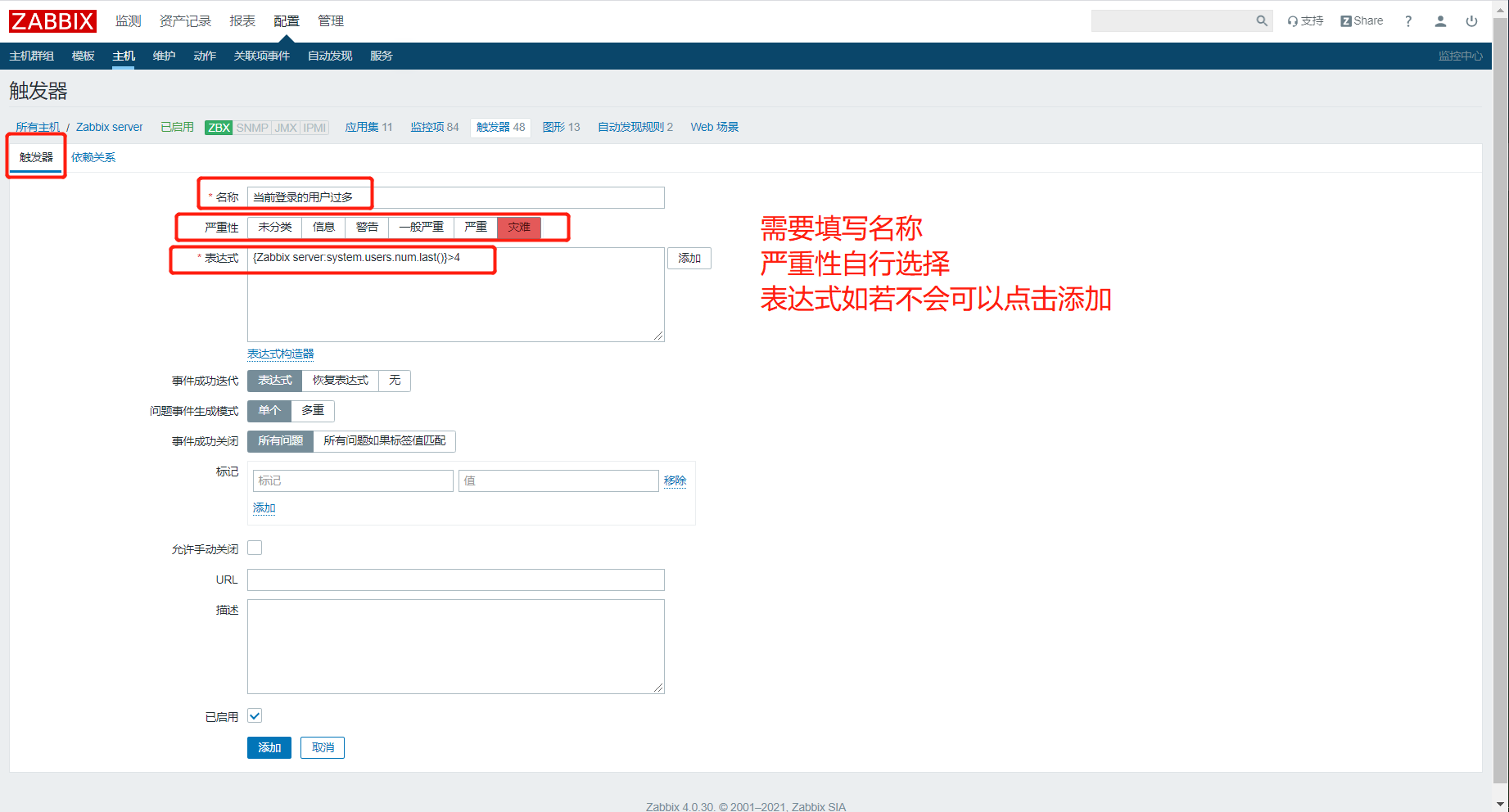This screenshot has height=812, width=1509.
Task: Open 监控项 84 list
Action: pyautogui.click(x=435, y=127)
